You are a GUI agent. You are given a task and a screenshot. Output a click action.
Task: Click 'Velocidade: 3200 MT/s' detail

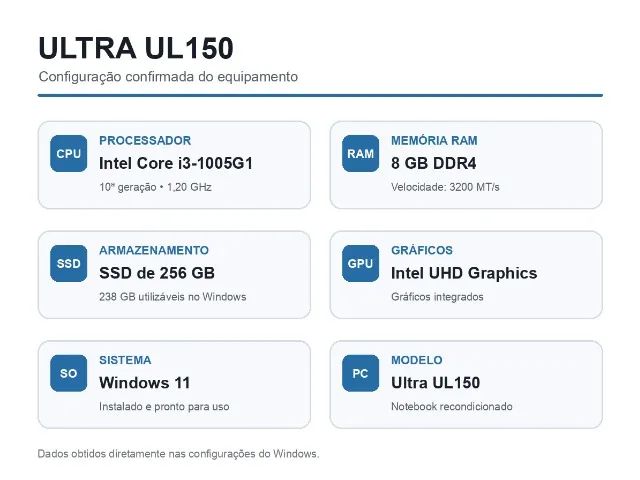pos(445,187)
